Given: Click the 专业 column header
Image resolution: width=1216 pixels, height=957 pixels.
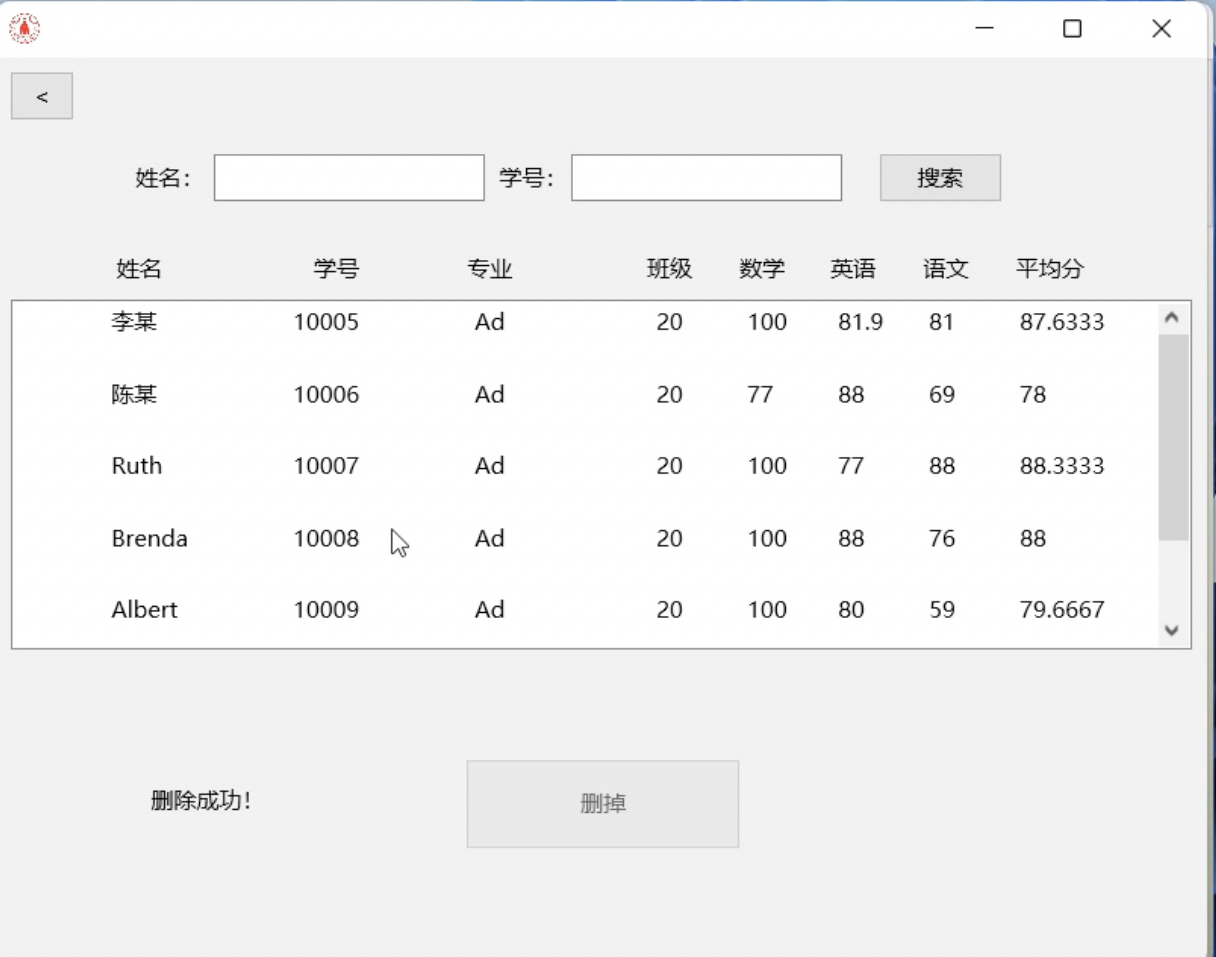Looking at the screenshot, I should [x=489, y=269].
